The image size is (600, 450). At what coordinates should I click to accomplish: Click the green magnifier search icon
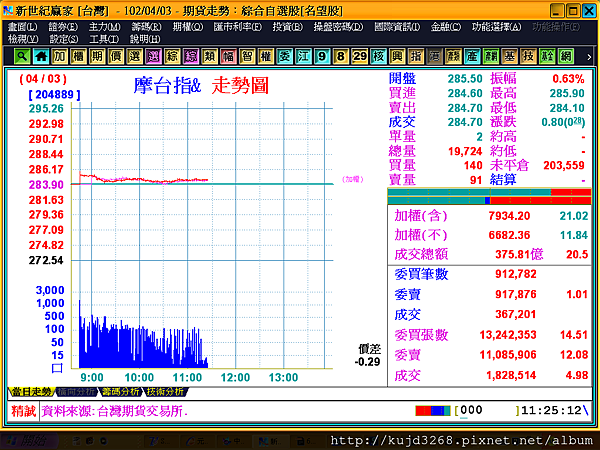pyautogui.click(x=23, y=57)
